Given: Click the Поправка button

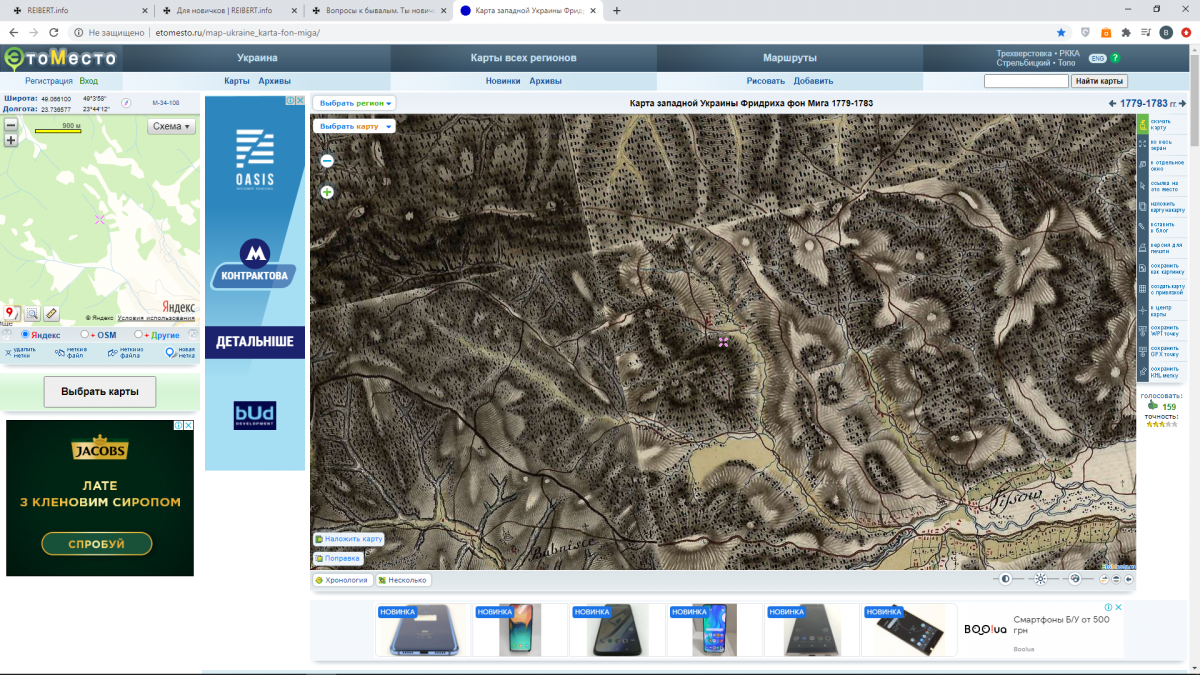Looking at the screenshot, I should click(337, 559).
